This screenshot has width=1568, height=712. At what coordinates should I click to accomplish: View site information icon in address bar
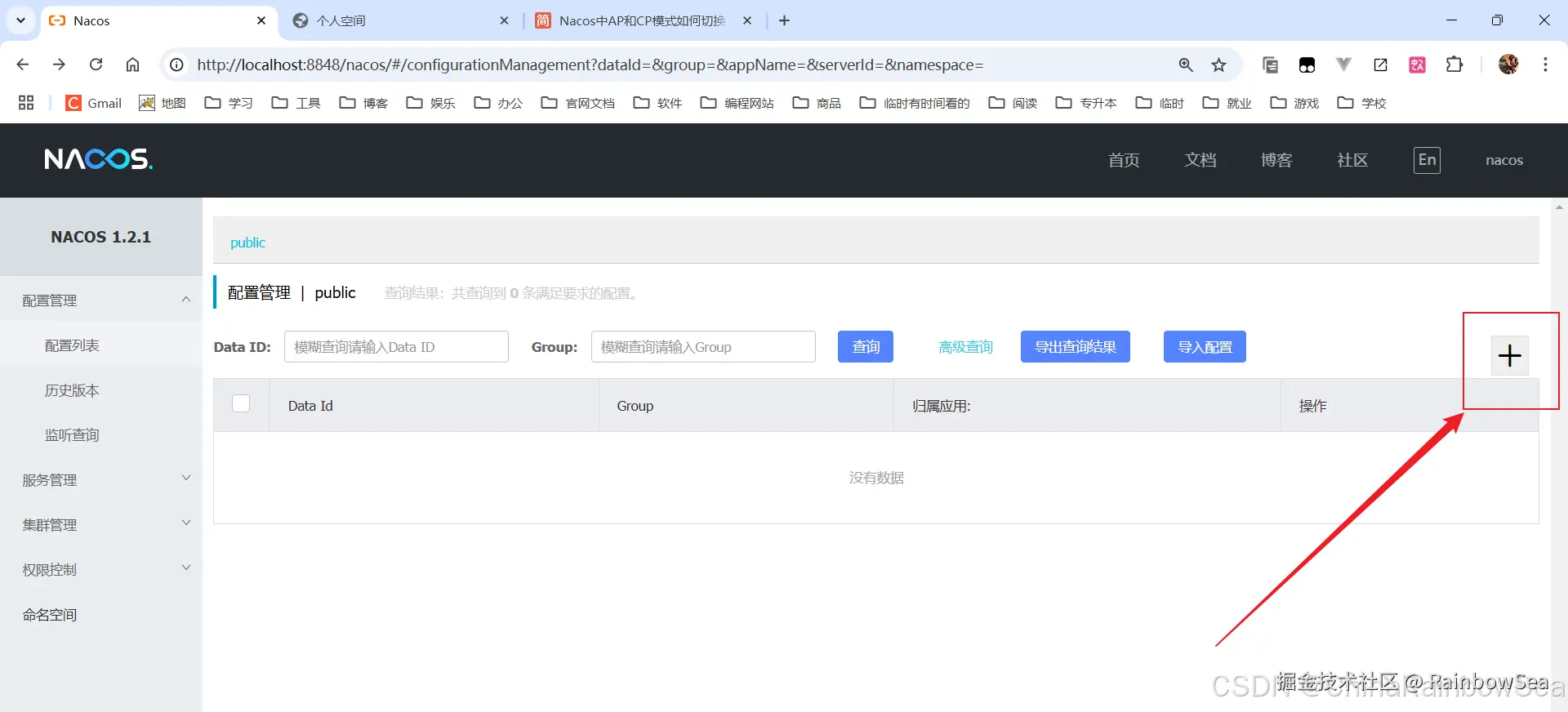(x=176, y=65)
